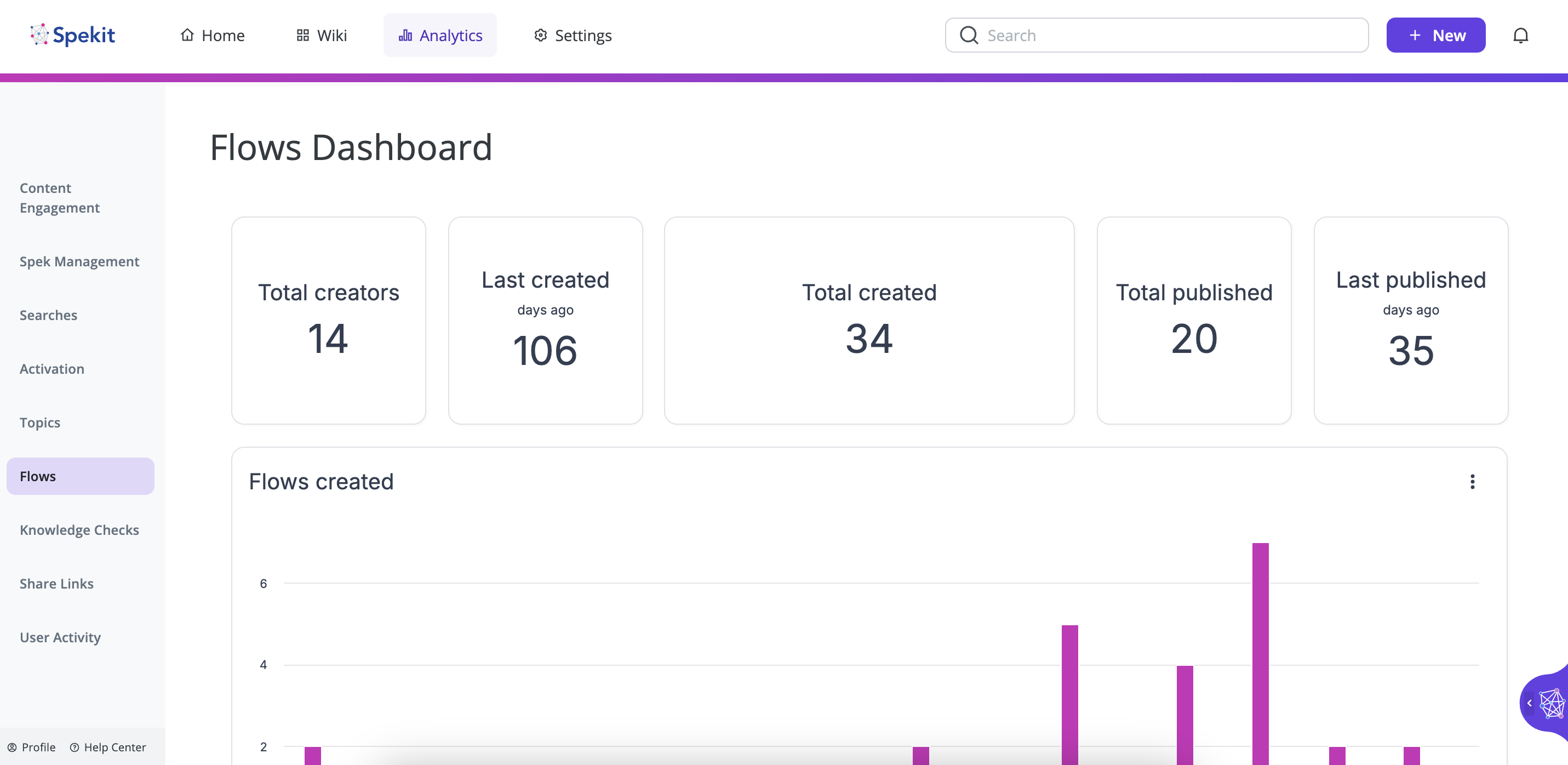Click the Total published card

[x=1194, y=321]
